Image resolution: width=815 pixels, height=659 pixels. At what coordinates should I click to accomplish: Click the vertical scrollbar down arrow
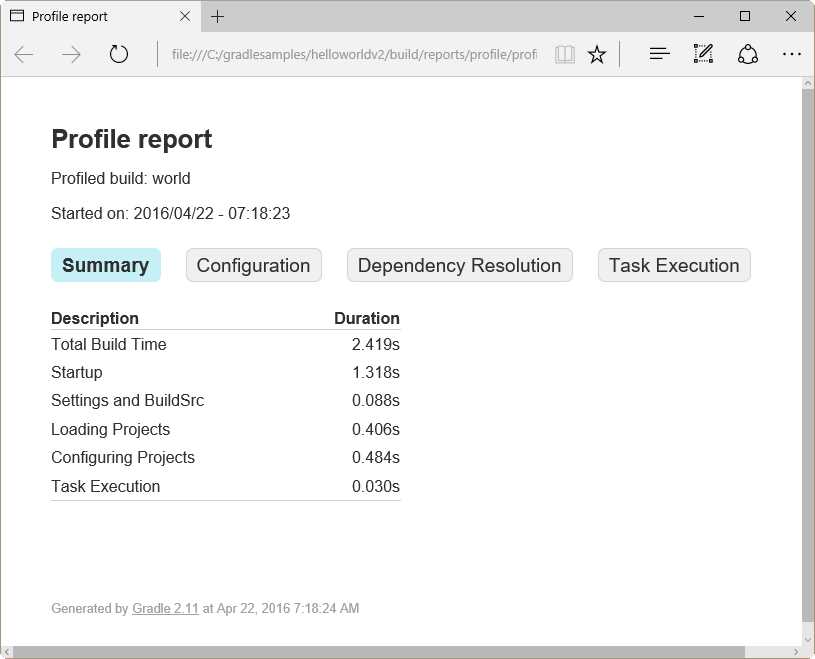pyautogui.click(x=807, y=640)
